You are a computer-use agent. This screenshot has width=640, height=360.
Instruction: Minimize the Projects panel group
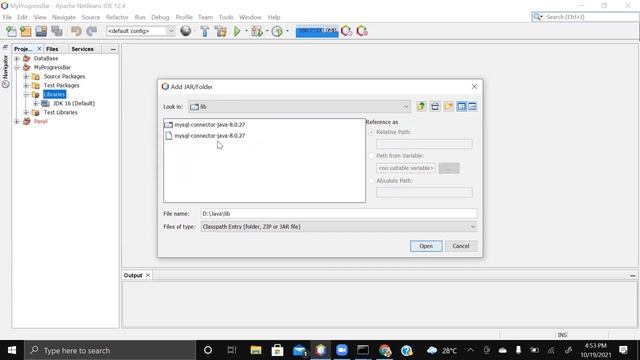pos(113,49)
